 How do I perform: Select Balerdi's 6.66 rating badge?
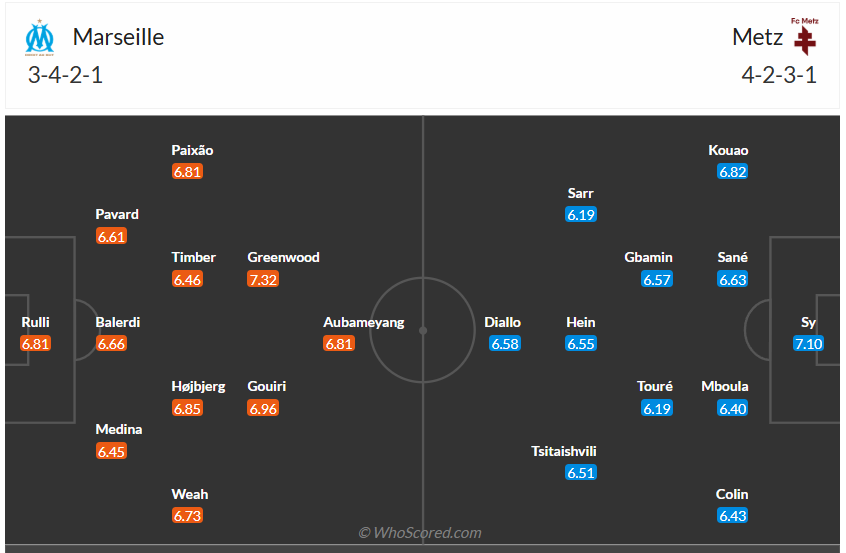pyautogui.click(x=111, y=344)
